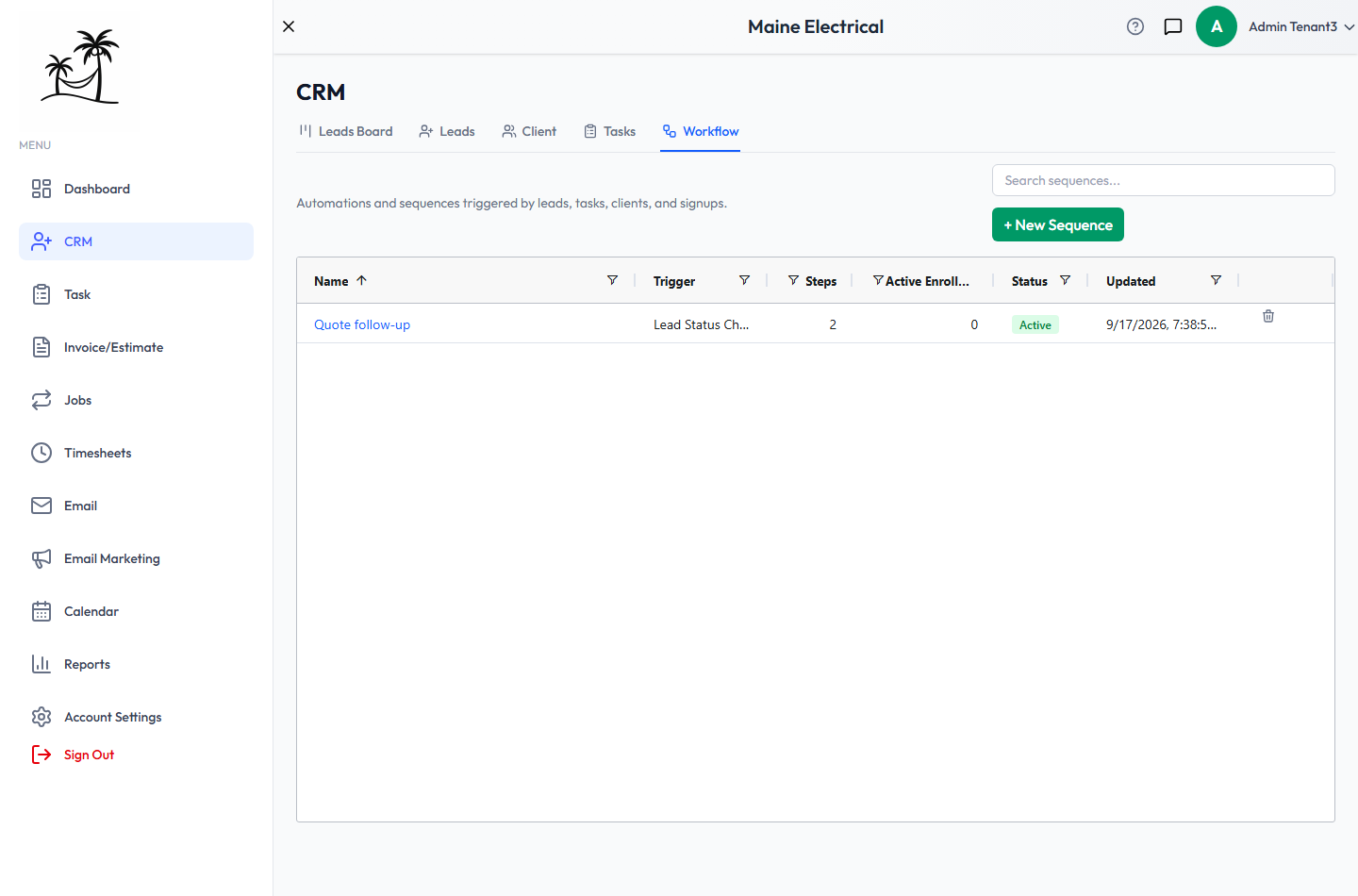Switch to the Leads tab
This screenshot has height=896, width=1358.
point(447,131)
